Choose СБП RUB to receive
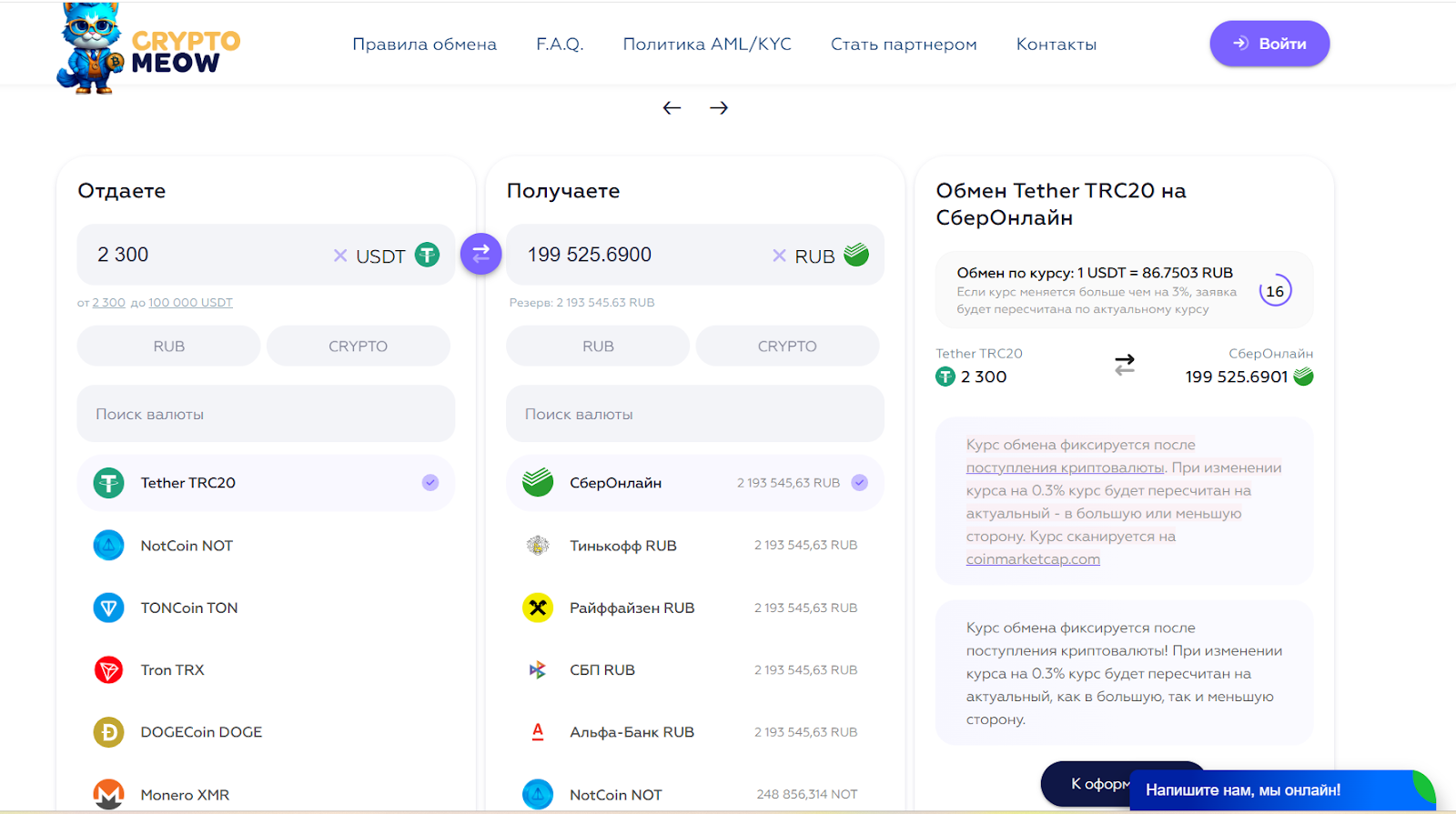This screenshot has width=1456, height=814. tap(695, 670)
